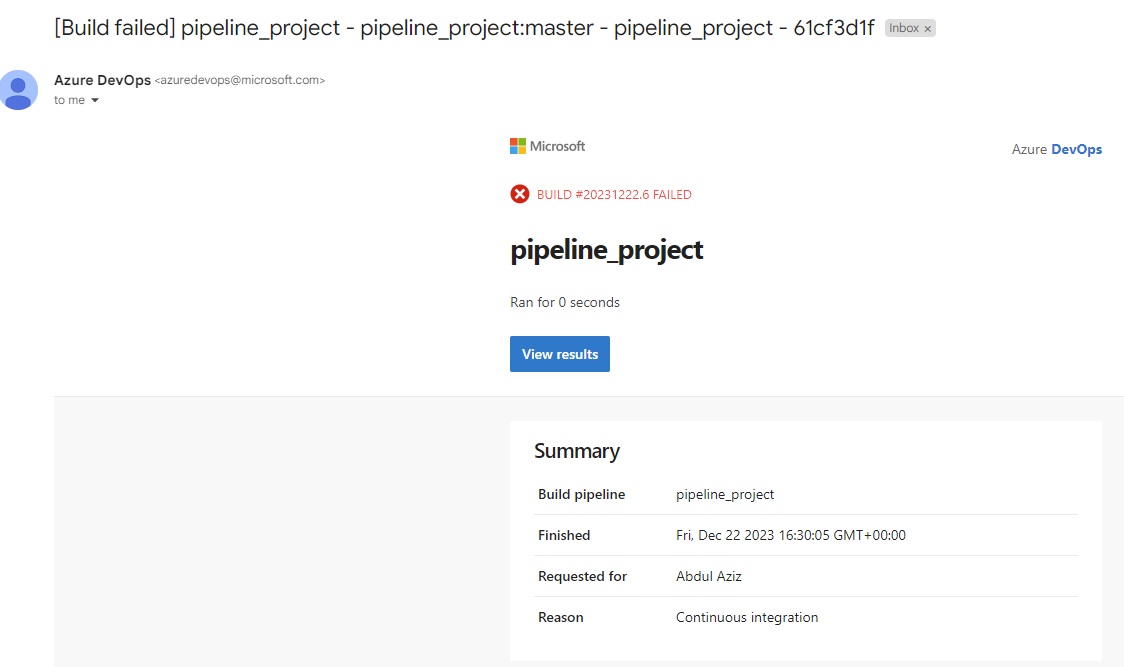Click the Microsoft logo in the email
The image size is (1124, 667).
(547, 146)
